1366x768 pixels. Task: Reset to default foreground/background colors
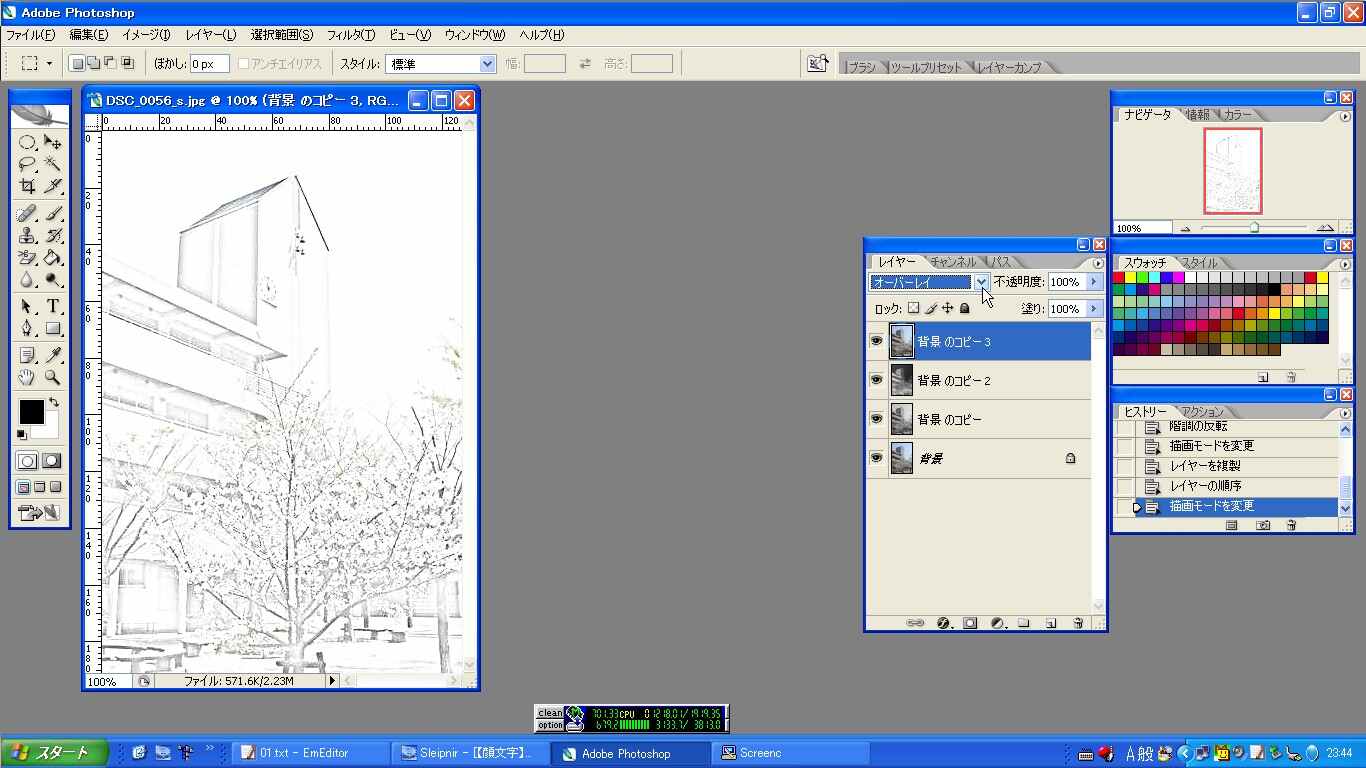[22, 434]
